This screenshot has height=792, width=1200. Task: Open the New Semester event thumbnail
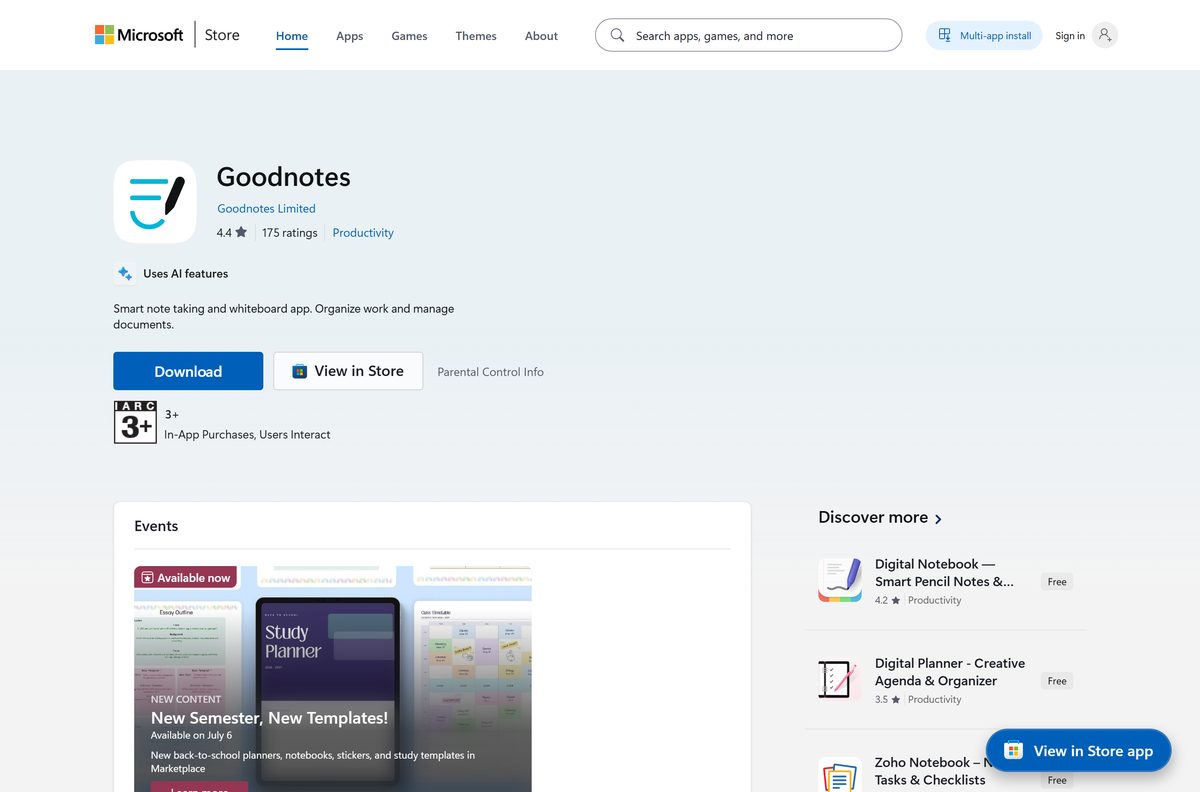point(333,679)
